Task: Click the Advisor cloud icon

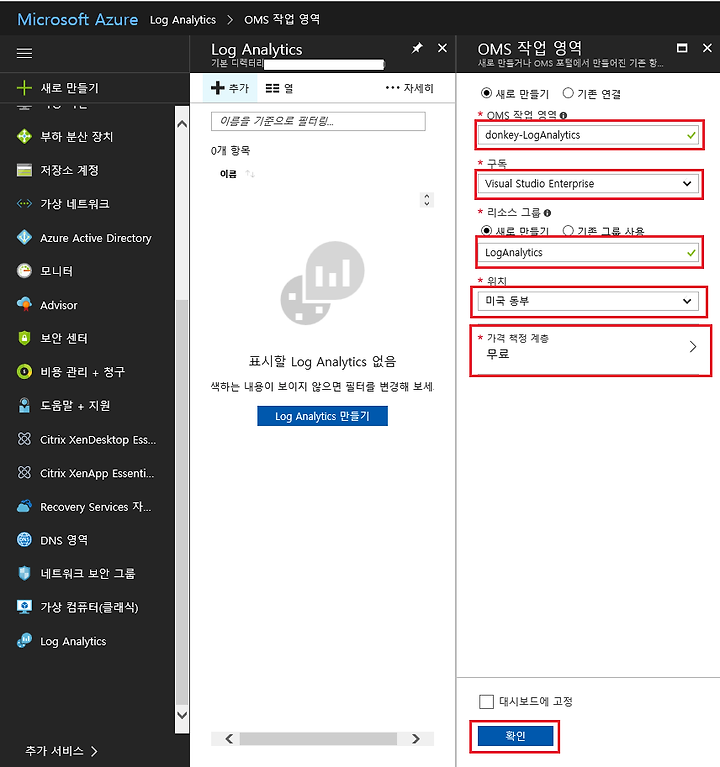Action: tap(24, 304)
